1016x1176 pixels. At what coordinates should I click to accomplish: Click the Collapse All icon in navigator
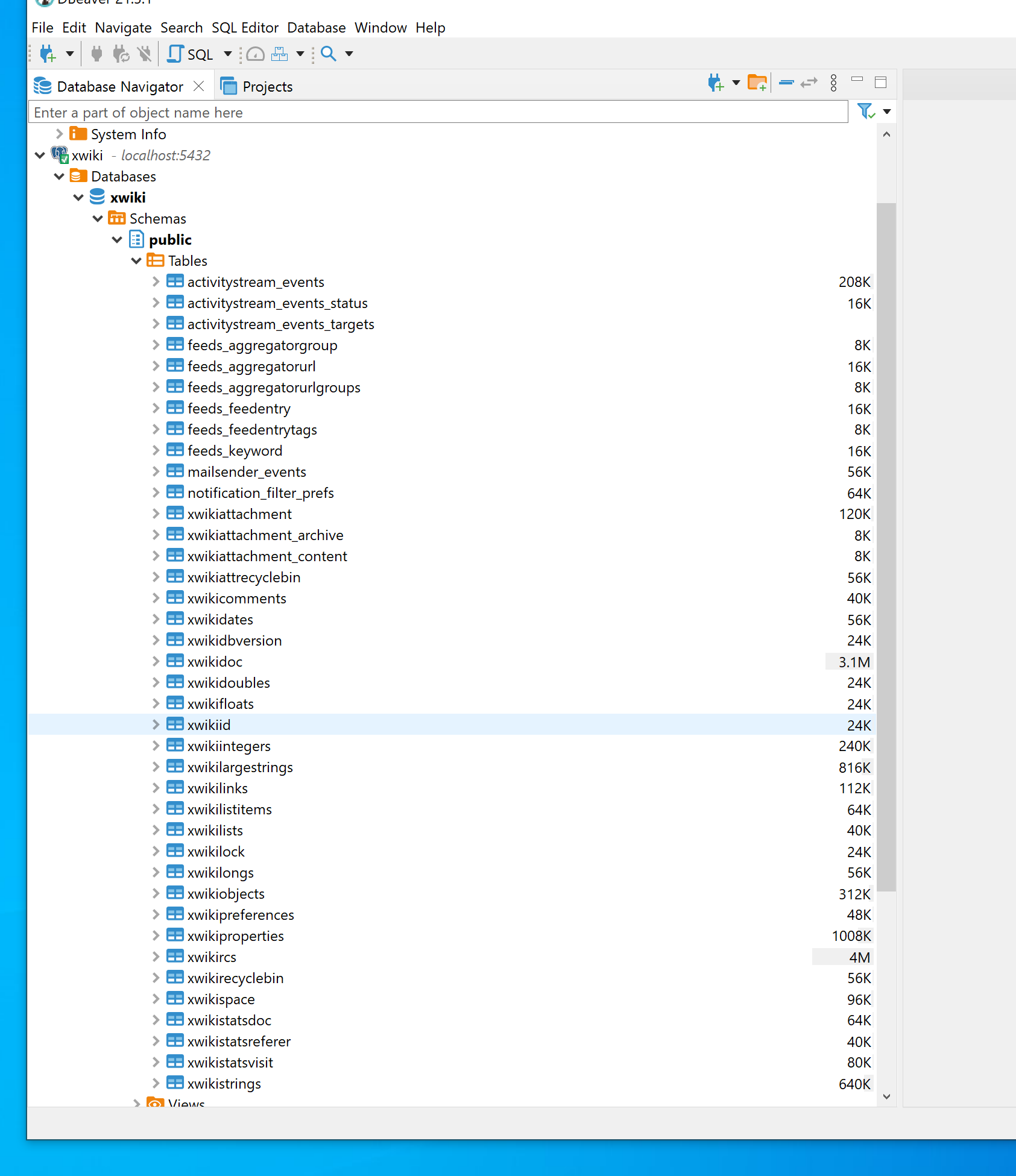786,83
